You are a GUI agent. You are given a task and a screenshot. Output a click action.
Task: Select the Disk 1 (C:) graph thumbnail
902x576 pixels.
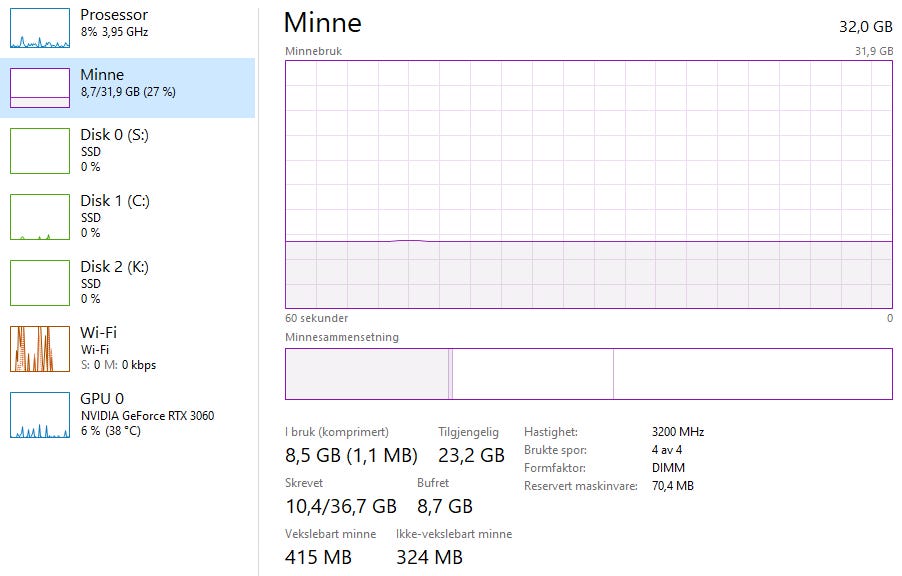(40, 216)
